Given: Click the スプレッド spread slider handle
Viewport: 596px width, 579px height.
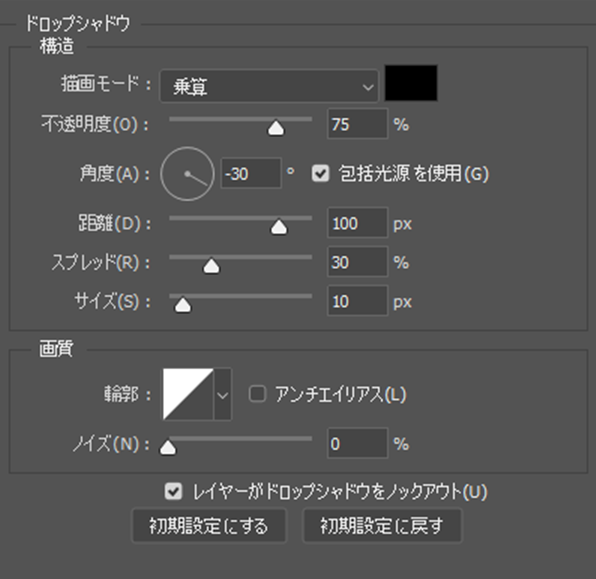Looking at the screenshot, I should [211, 266].
